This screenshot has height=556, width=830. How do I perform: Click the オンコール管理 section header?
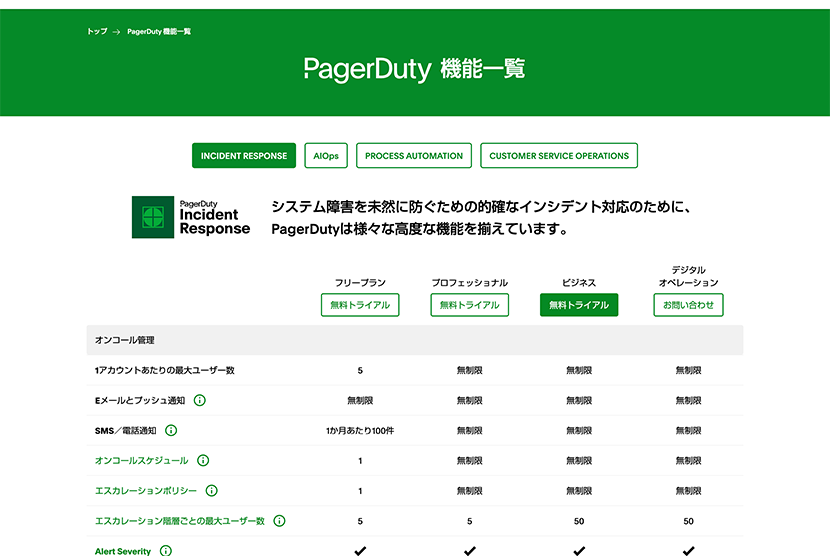coord(415,340)
